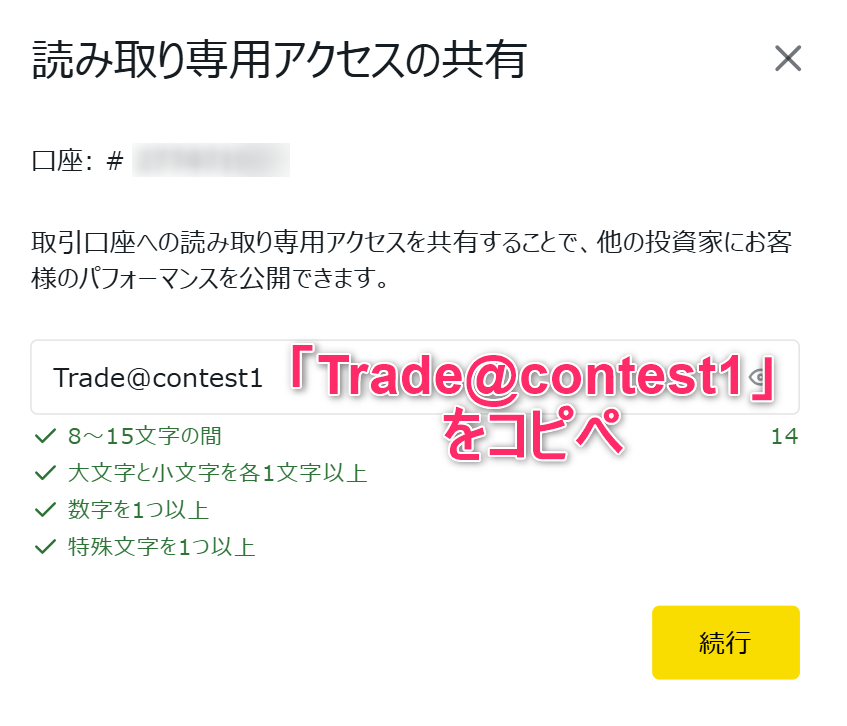Click checkmark icon beside 数字を1つ以上
Image resolution: width=847 pixels, height=726 pixels.
[45, 509]
